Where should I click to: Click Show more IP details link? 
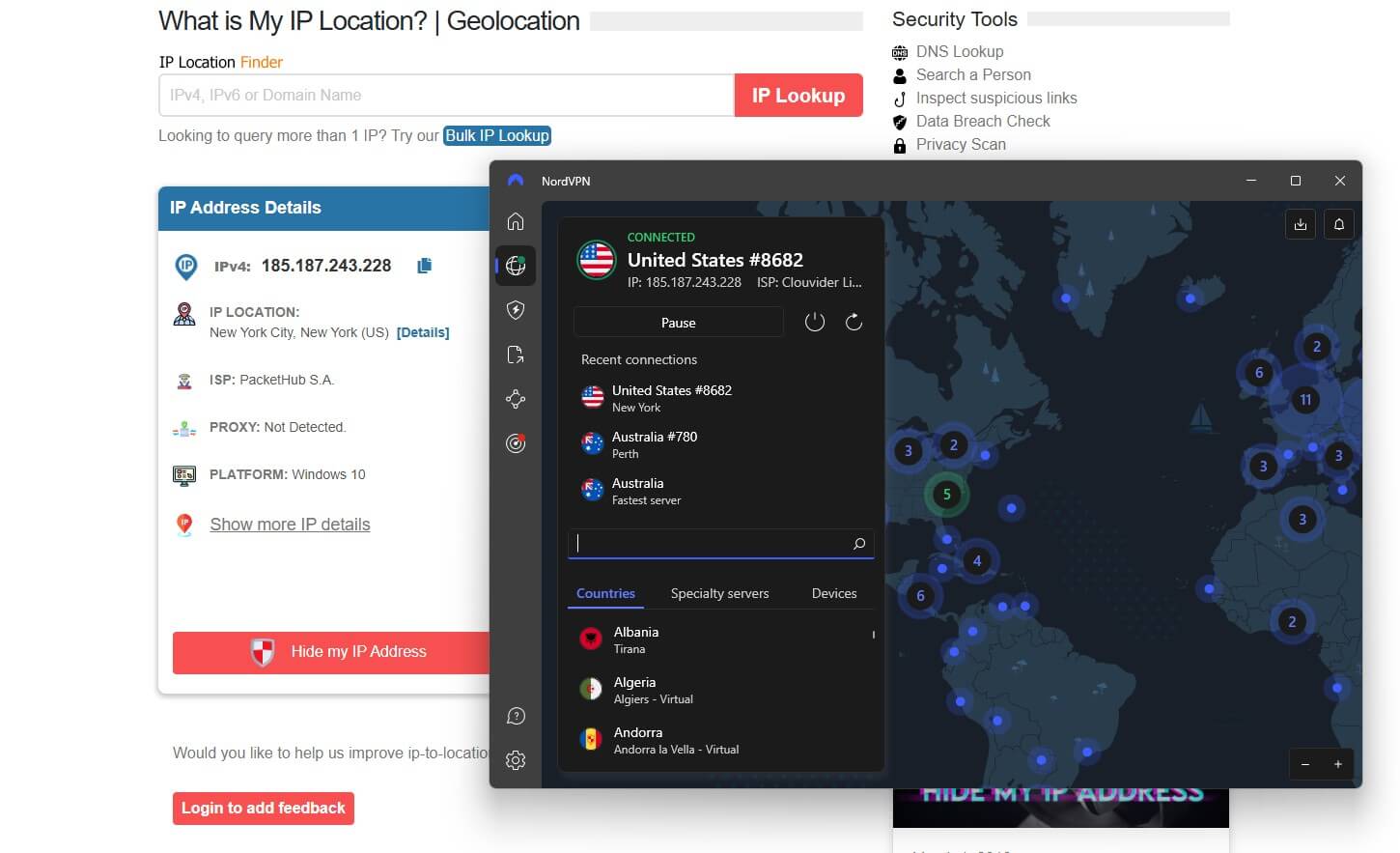click(290, 525)
